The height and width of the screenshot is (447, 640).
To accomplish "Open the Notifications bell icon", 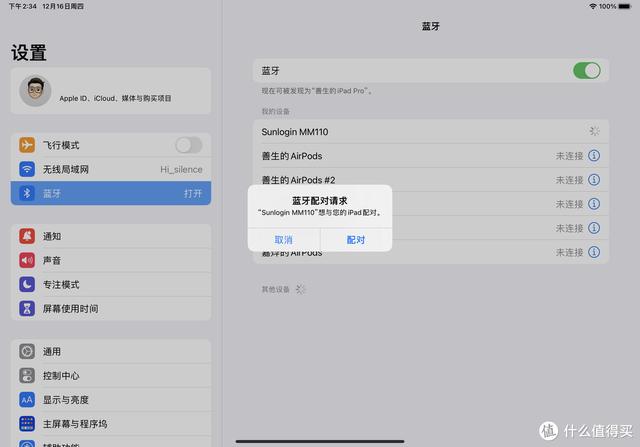I will 27,236.
